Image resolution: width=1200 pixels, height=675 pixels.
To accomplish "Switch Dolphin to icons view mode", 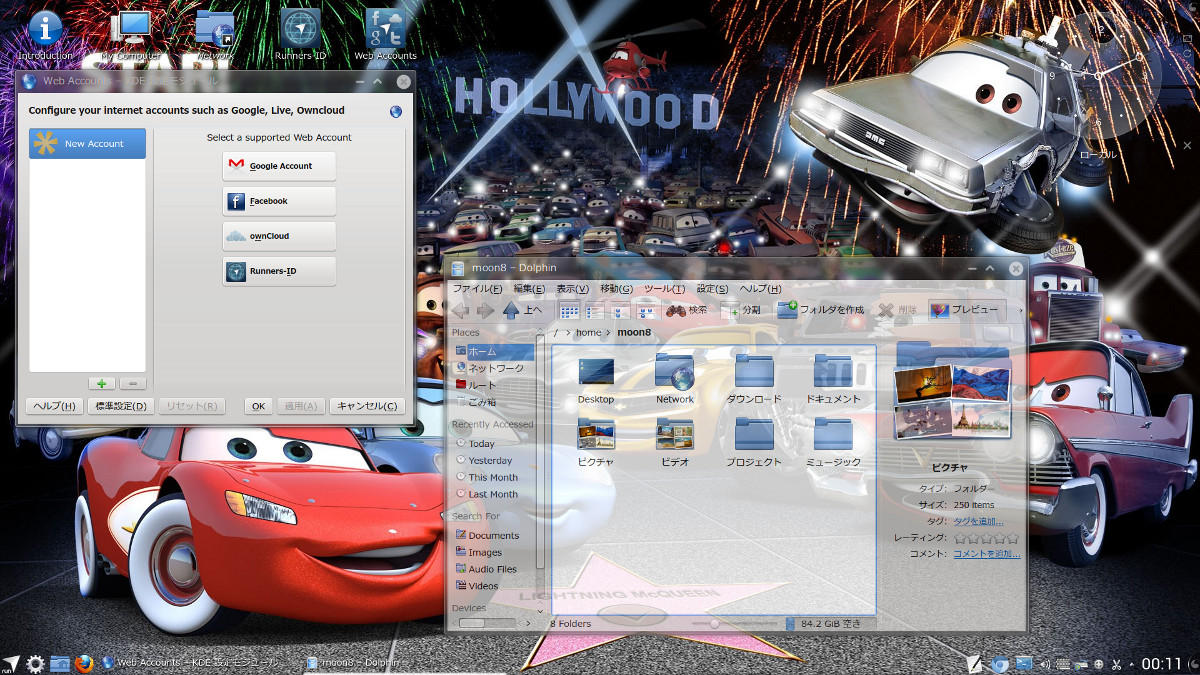I will 569,310.
